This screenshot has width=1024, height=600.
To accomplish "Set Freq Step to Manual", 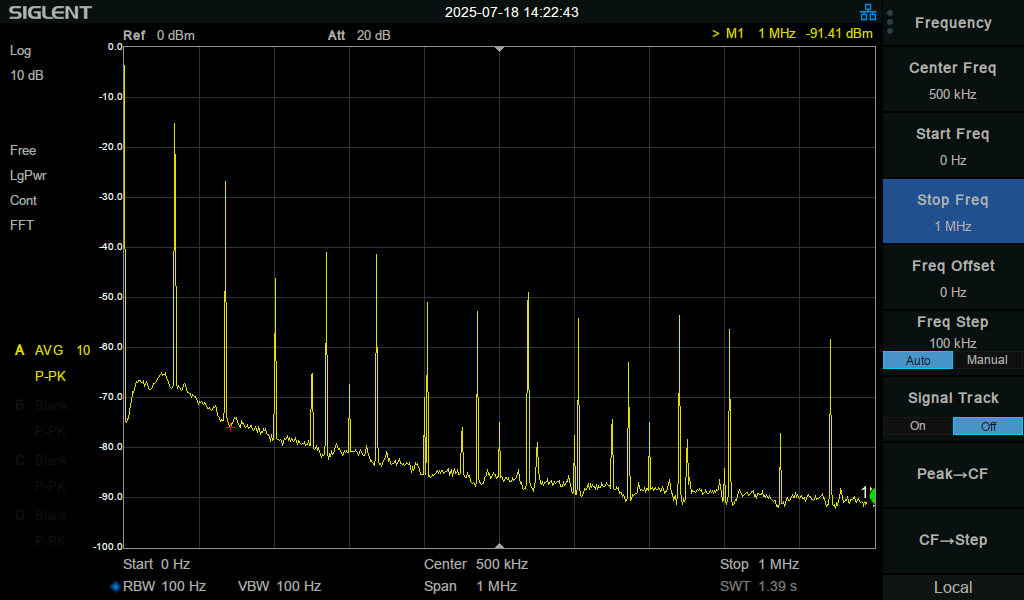I will pos(987,360).
